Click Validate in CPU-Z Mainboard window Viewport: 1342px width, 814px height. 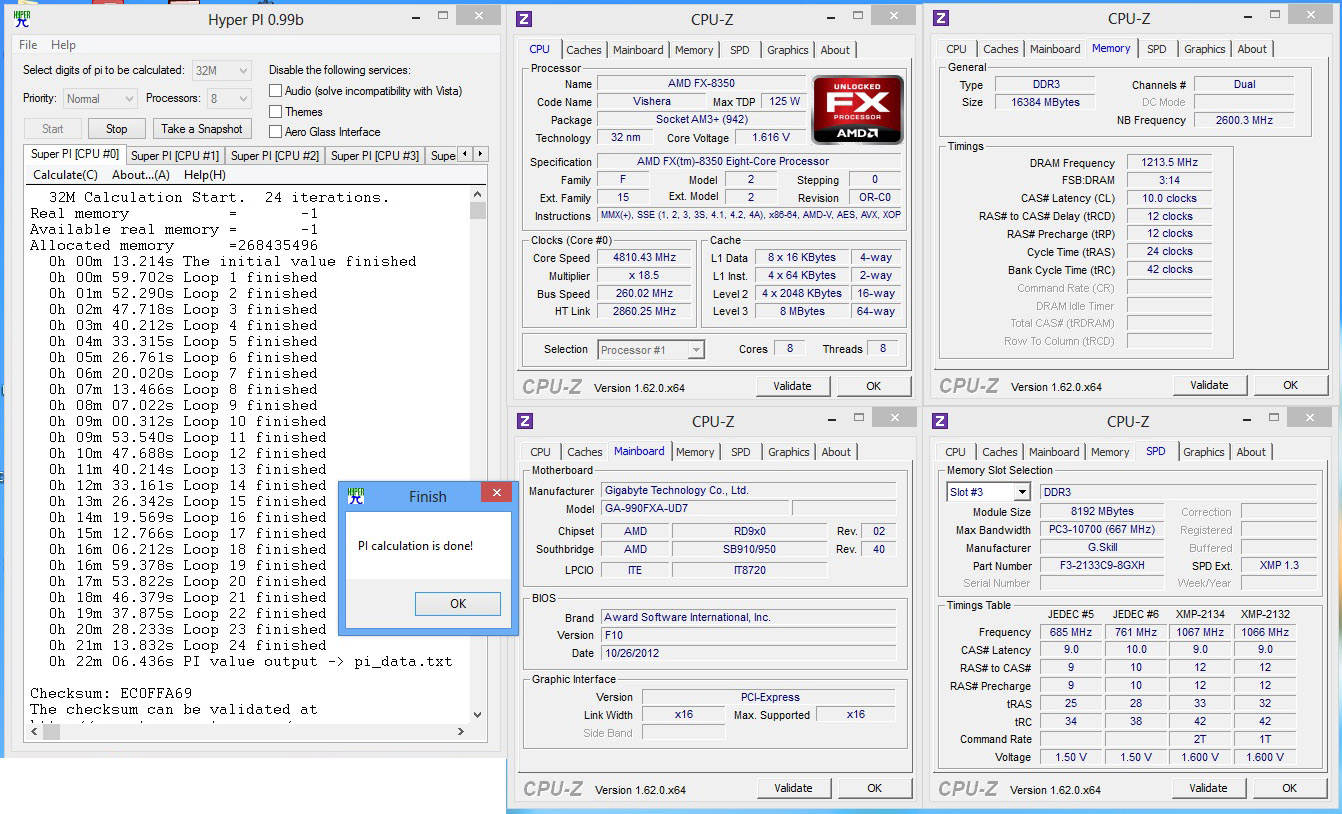coord(793,788)
